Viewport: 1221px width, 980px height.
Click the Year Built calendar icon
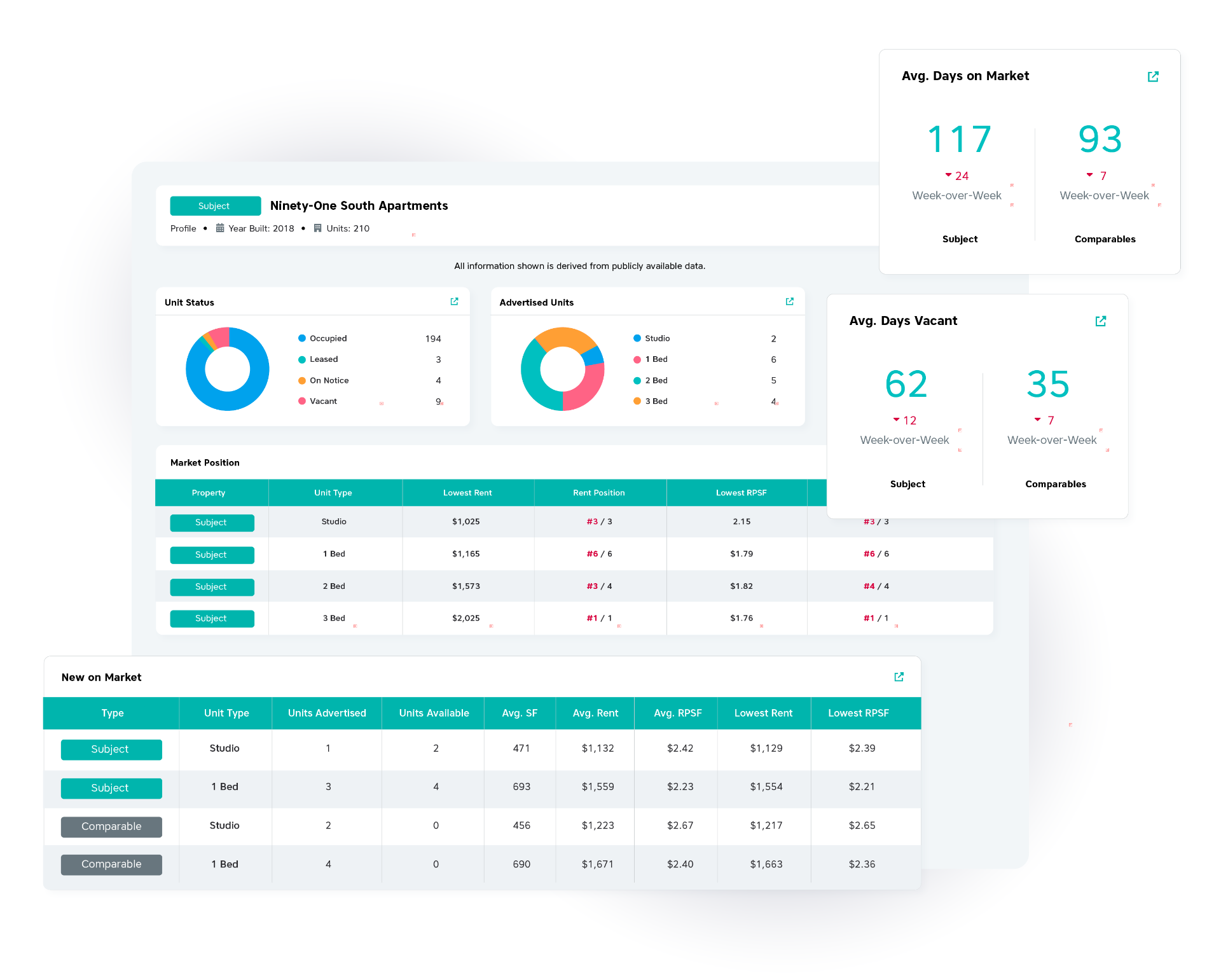220,228
